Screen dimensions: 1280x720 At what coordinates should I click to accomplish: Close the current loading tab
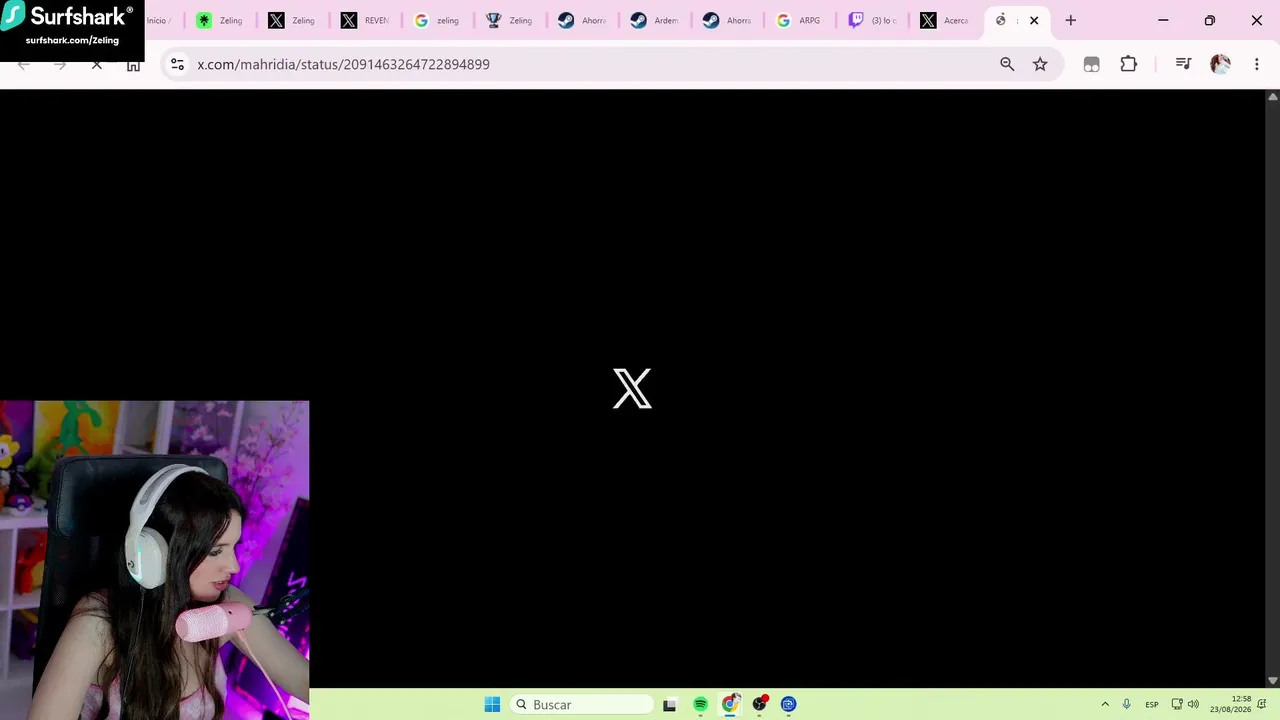1034,20
